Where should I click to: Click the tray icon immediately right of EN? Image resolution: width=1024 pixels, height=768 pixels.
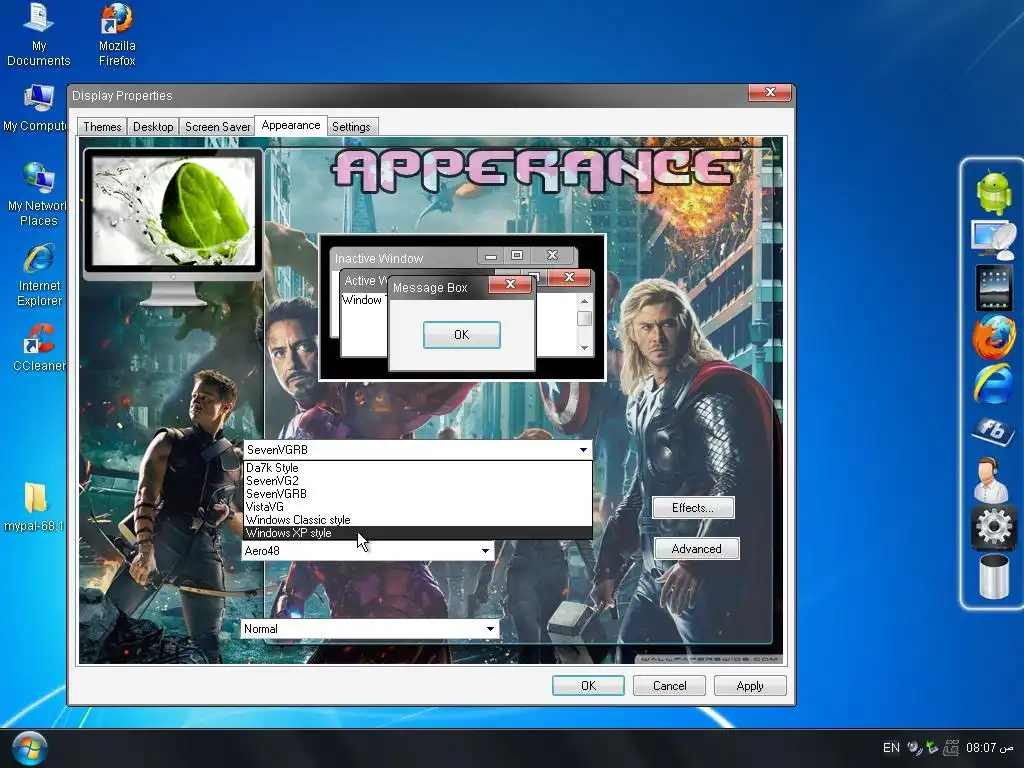pyautogui.click(x=914, y=748)
